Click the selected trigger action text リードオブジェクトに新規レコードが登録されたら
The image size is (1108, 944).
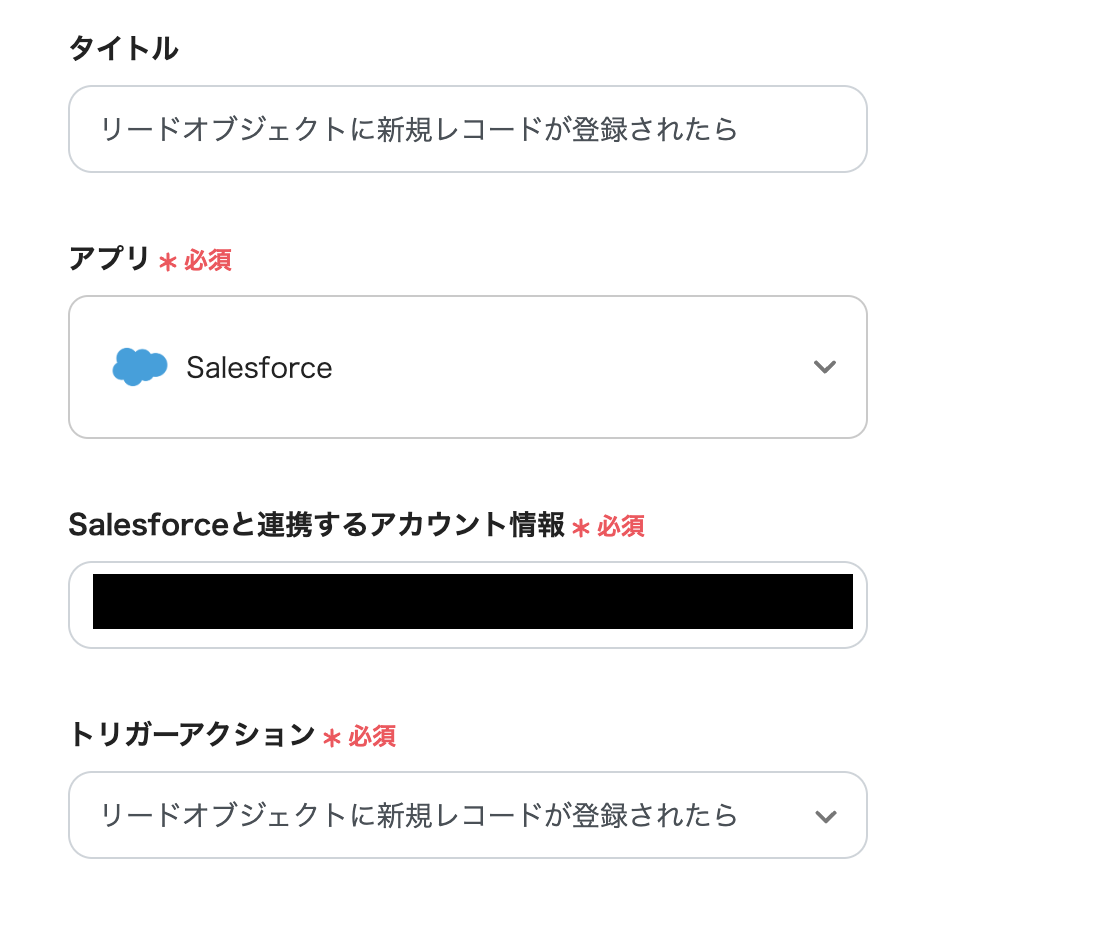tap(418, 816)
